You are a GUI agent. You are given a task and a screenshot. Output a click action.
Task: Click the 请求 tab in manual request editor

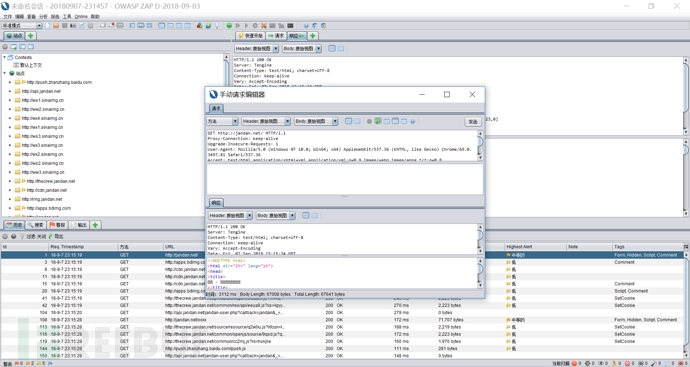[216, 108]
